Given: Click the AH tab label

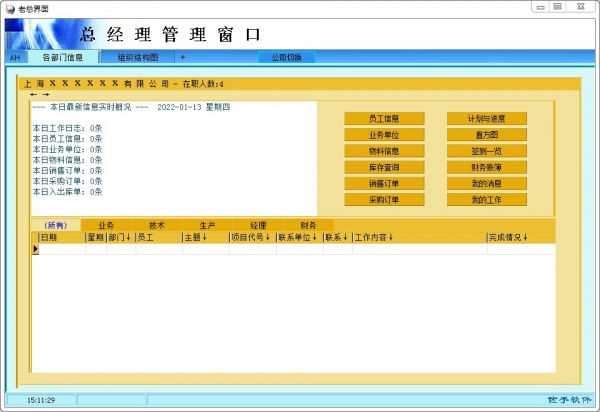Looking at the screenshot, I should tap(15, 58).
